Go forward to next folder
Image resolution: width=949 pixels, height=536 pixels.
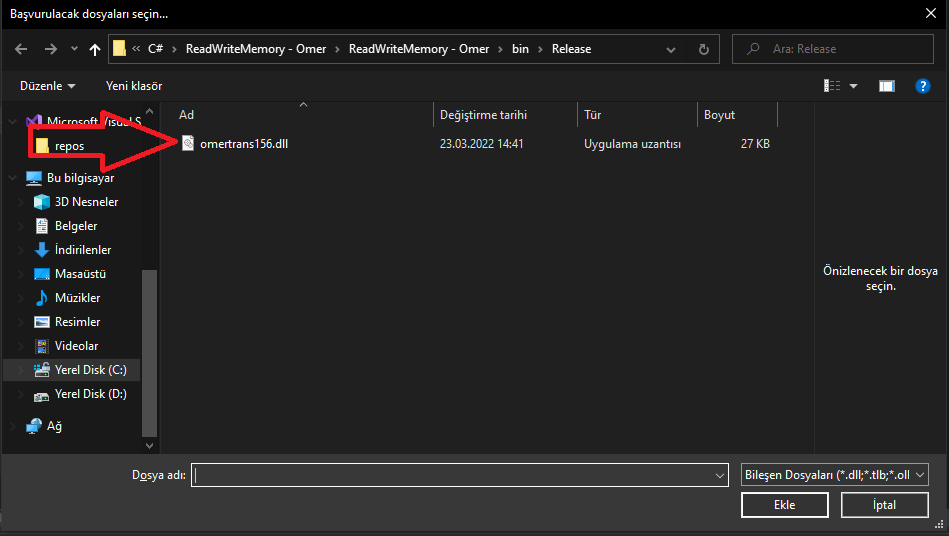pyautogui.click(x=51, y=49)
